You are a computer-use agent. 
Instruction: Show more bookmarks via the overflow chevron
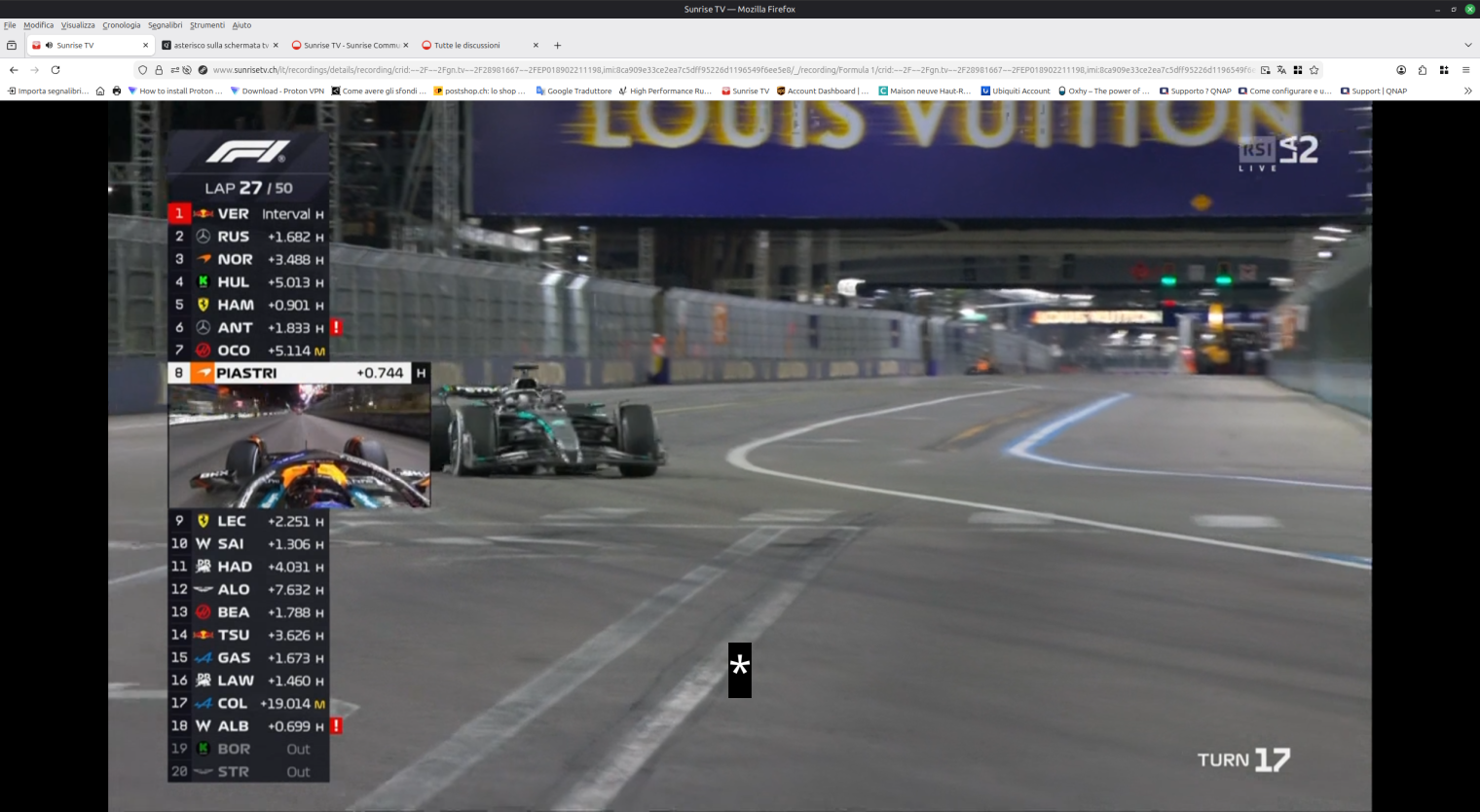tap(1467, 92)
